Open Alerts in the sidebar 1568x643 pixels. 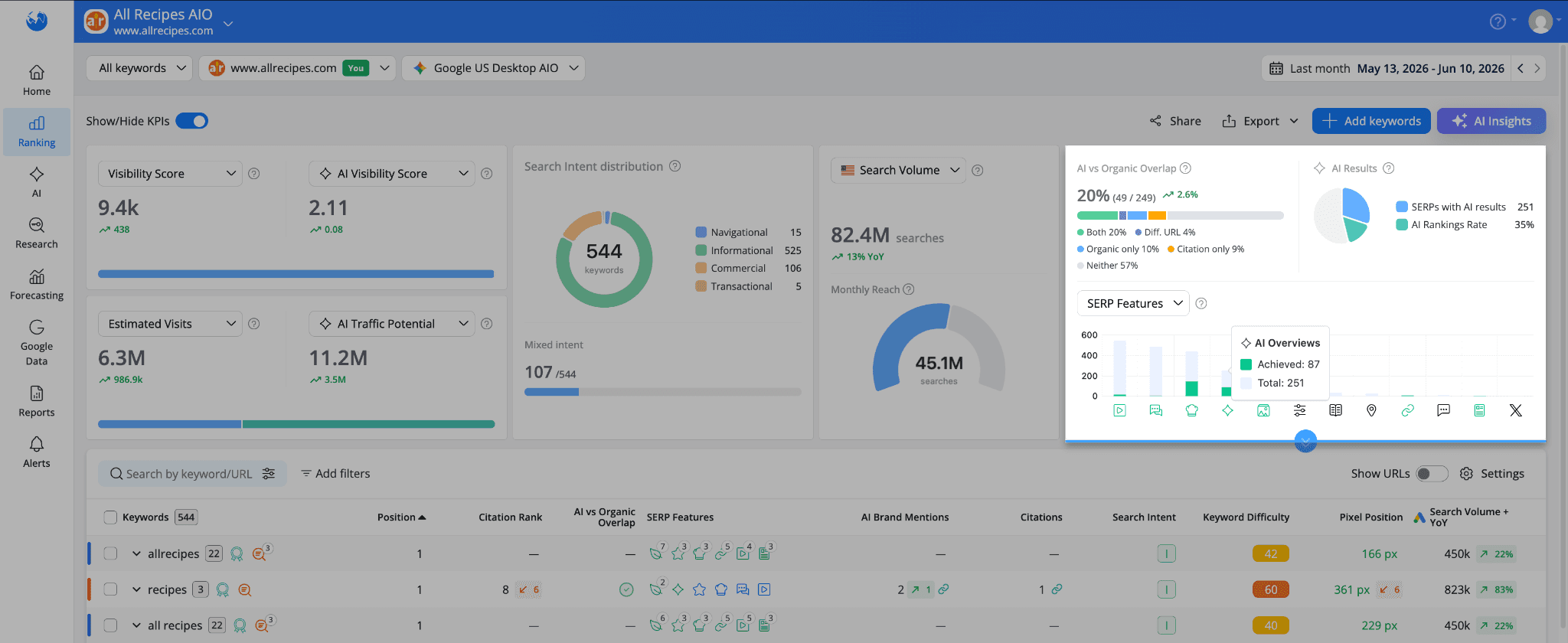click(x=36, y=452)
